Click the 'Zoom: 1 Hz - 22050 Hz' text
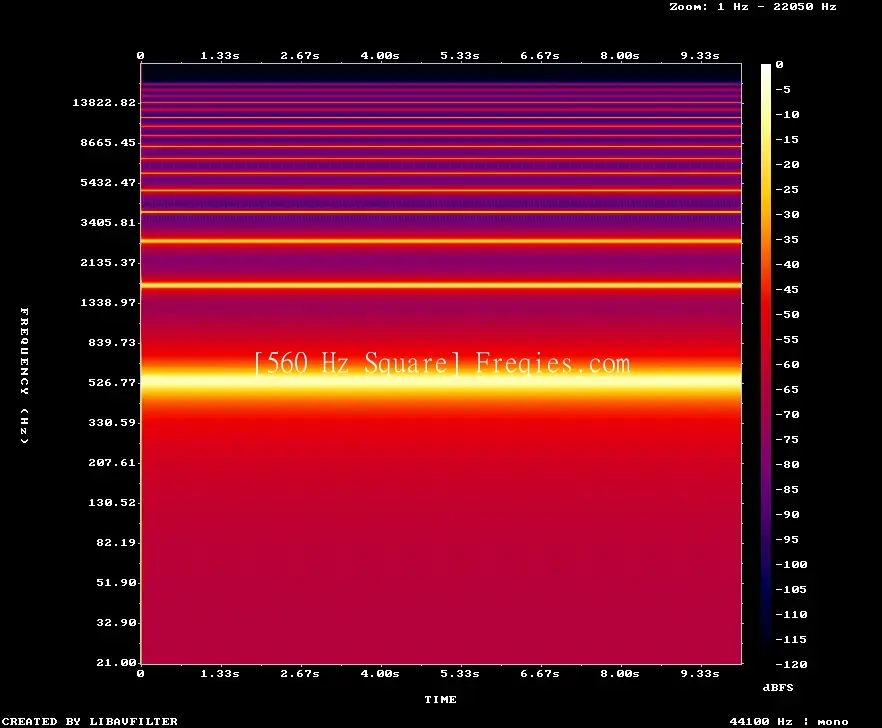 point(753,7)
